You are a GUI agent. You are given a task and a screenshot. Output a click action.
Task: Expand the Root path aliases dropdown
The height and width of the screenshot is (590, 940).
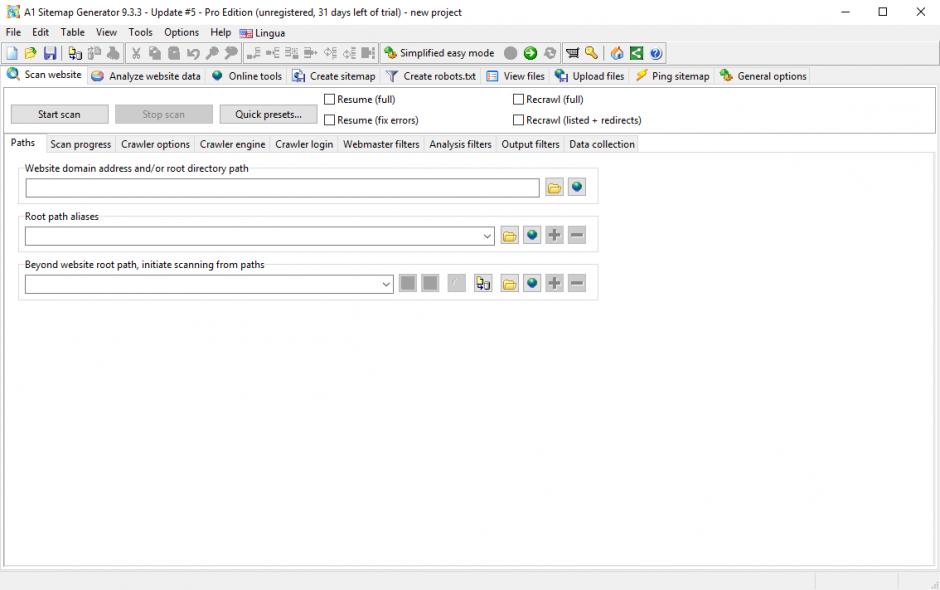[x=487, y=236]
